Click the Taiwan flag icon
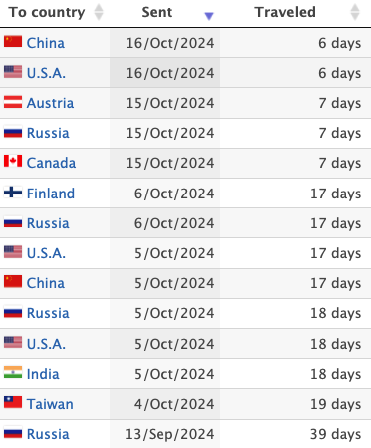 point(13,402)
